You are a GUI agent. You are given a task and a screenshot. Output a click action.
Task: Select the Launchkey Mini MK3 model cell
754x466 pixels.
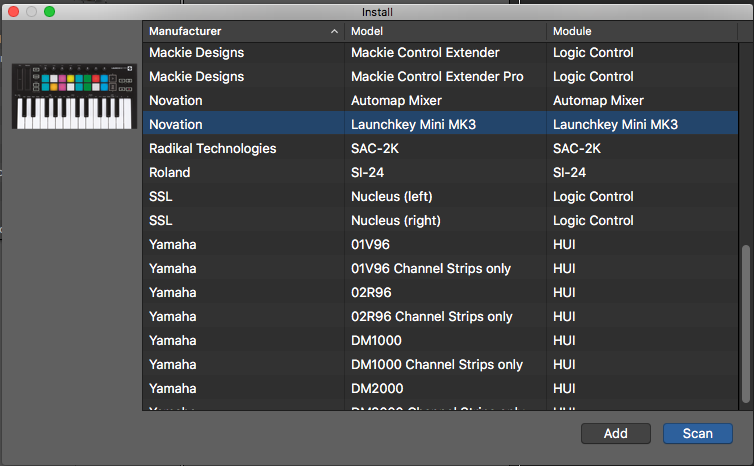click(414, 125)
